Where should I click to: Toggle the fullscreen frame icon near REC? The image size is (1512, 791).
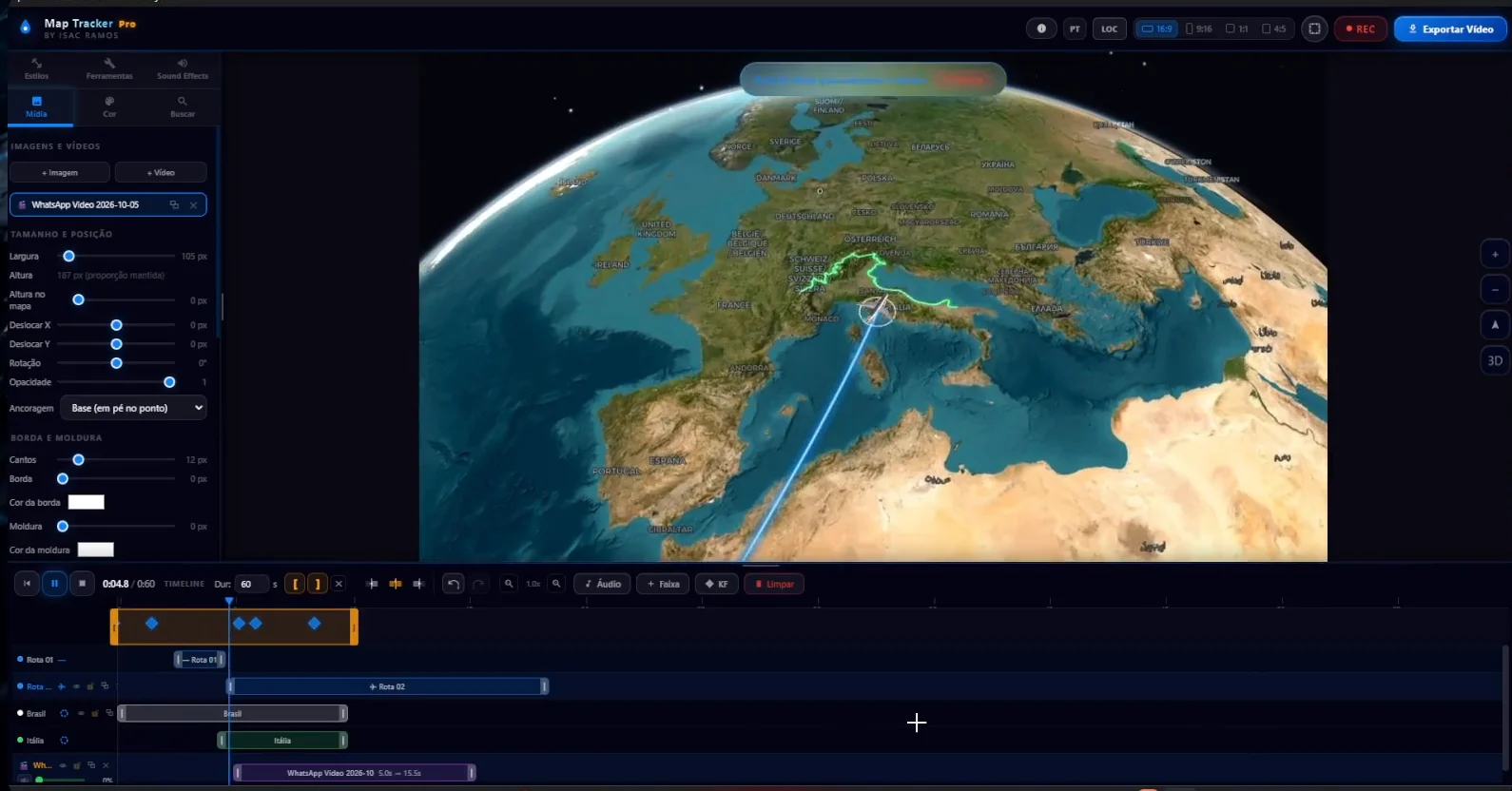coord(1314,29)
